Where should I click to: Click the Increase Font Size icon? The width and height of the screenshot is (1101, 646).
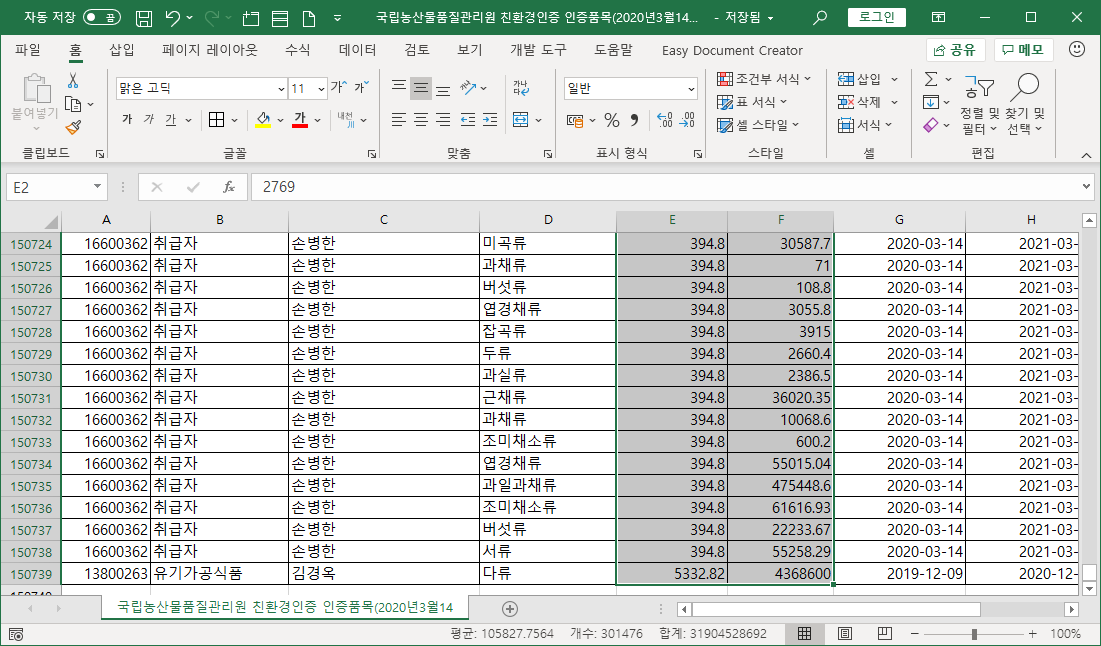[x=338, y=87]
